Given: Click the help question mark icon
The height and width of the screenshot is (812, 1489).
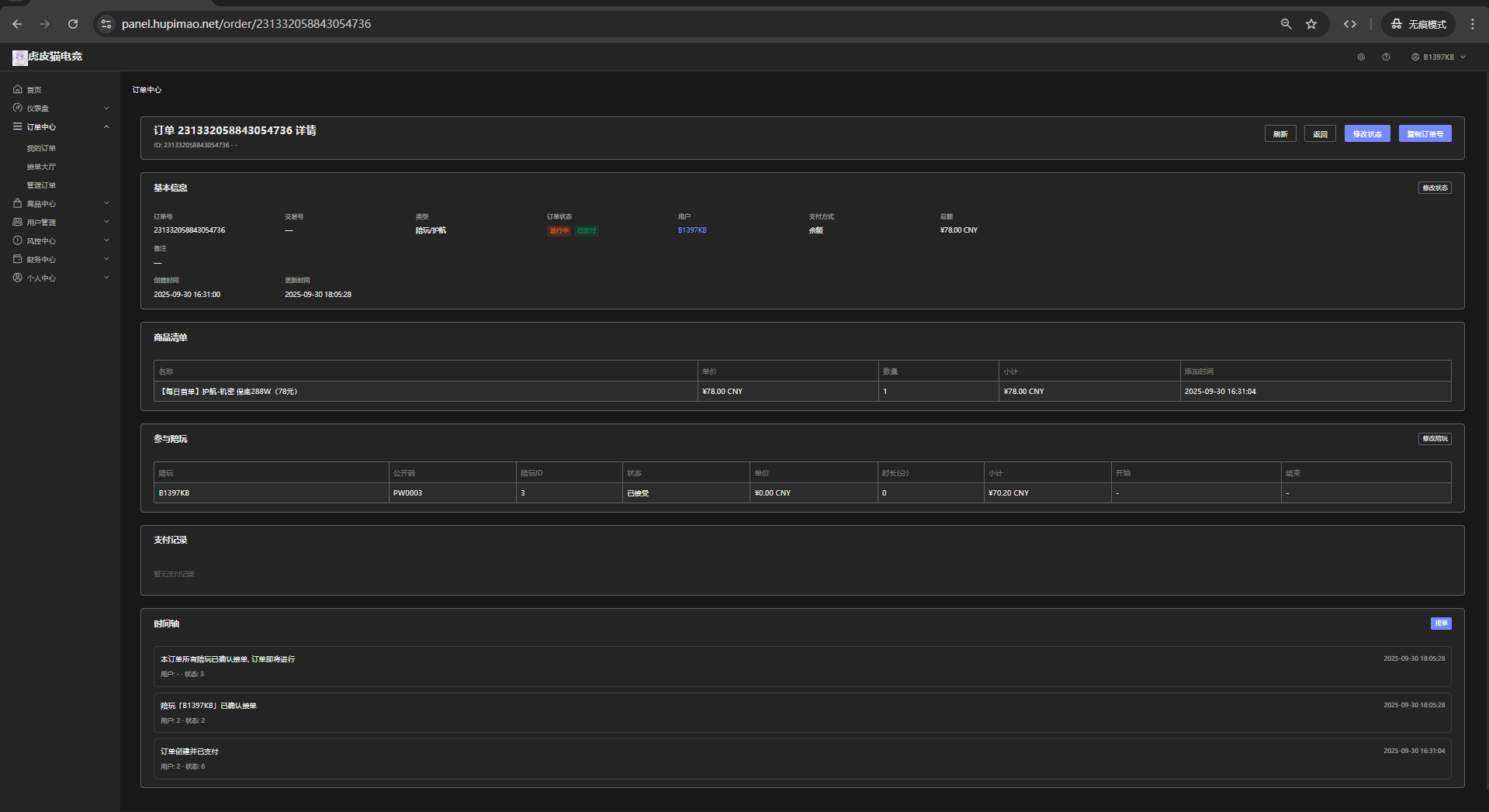Looking at the screenshot, I should 1386,57.
